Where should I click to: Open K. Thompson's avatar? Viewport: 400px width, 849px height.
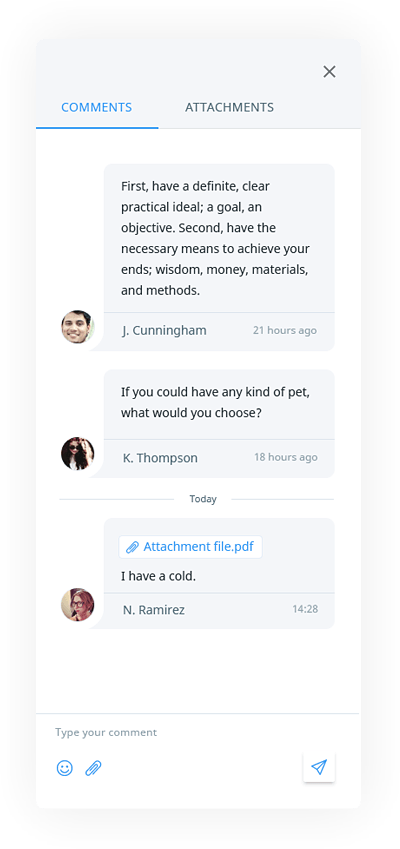78,454
